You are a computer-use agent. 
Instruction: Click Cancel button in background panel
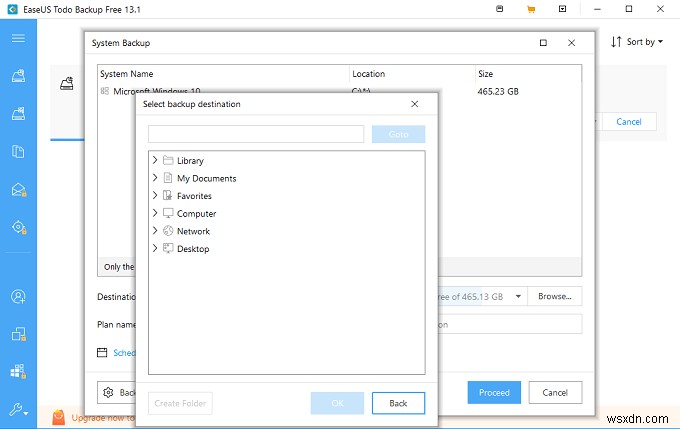pyautogui.click(x=629, y=122)
